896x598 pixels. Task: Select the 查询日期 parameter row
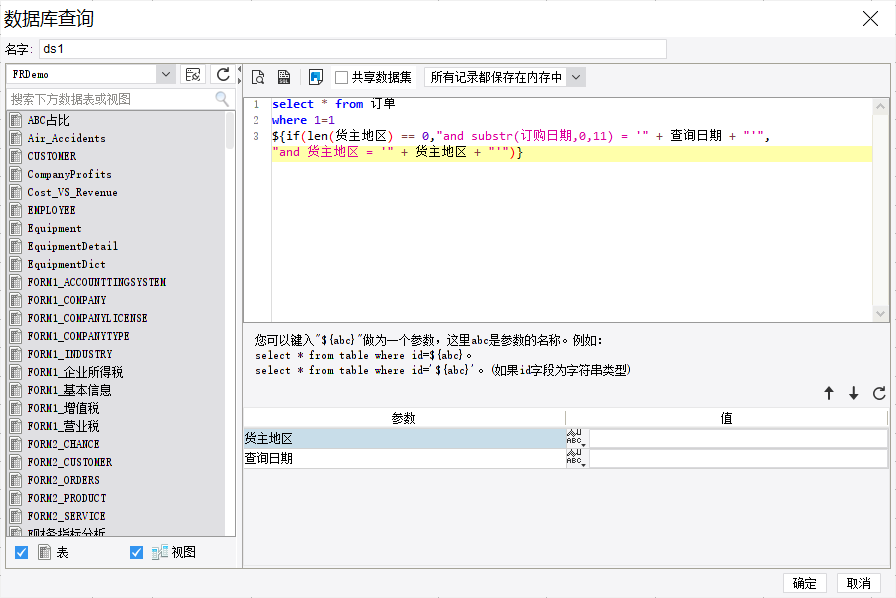[405, 459]
